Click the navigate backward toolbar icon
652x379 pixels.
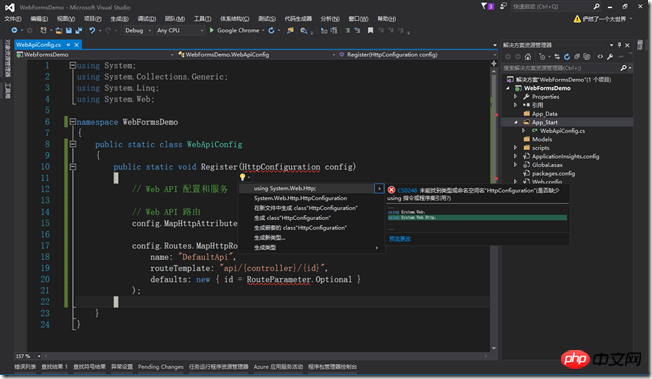click(14, 30)
